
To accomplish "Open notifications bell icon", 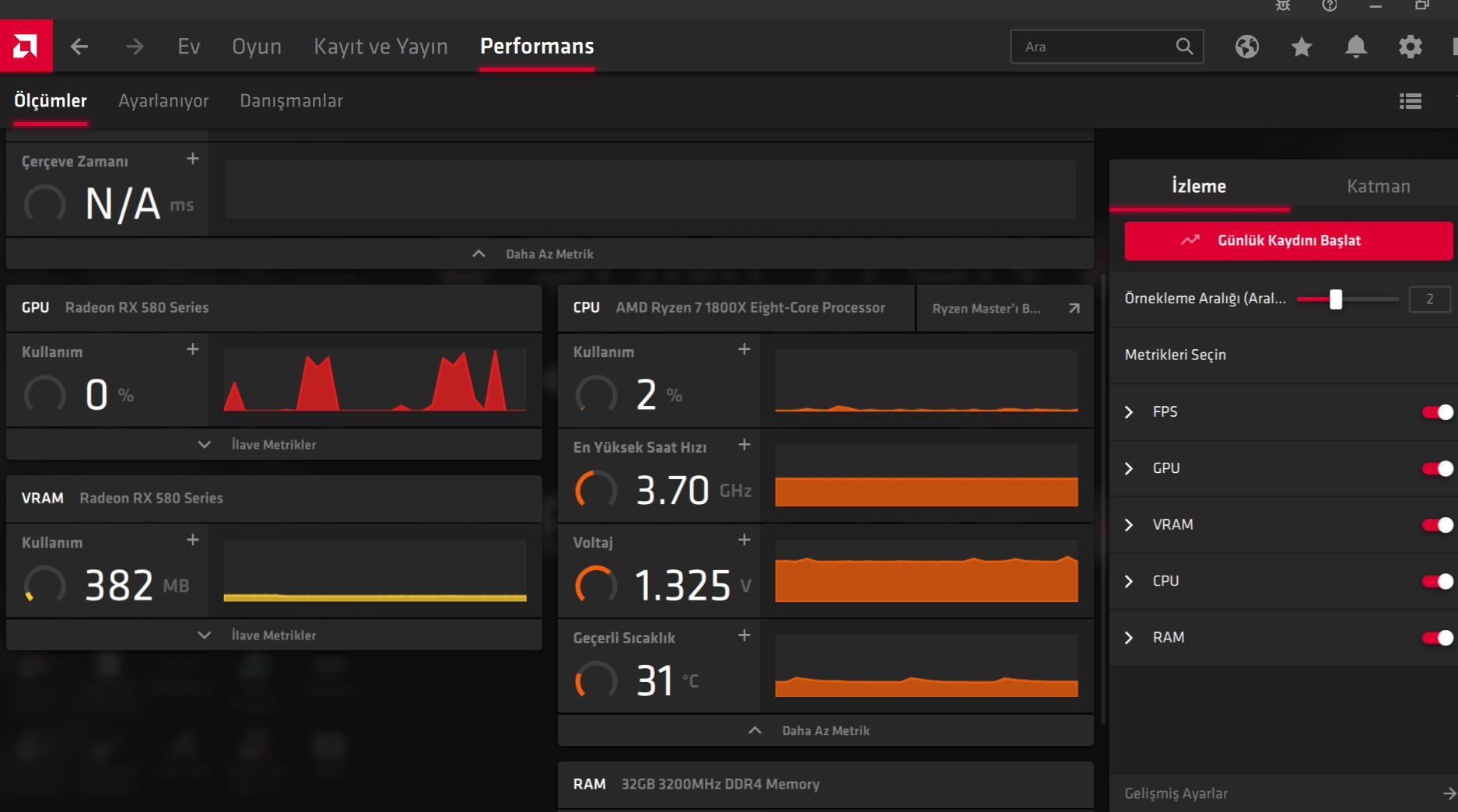I will [1356, 47].
